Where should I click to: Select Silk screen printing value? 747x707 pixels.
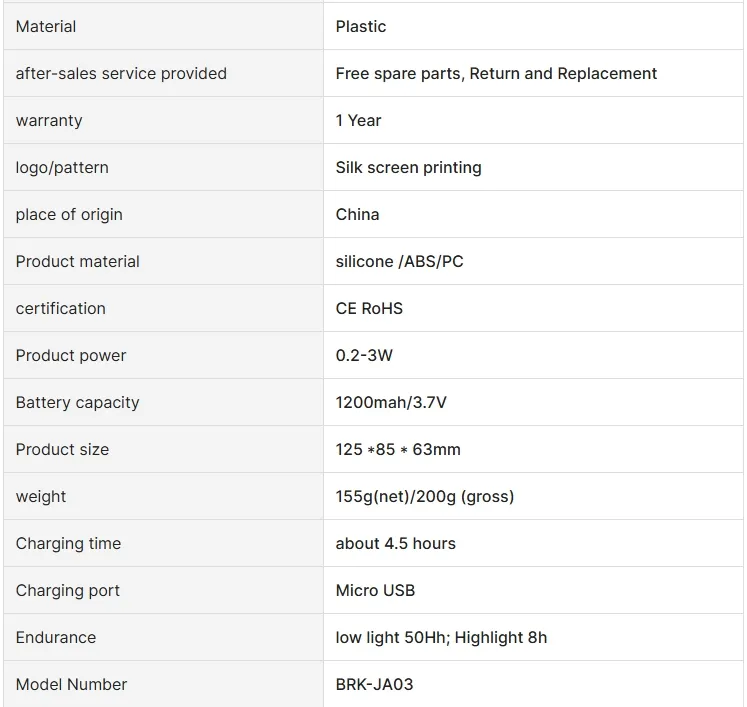tap(408, 168)
